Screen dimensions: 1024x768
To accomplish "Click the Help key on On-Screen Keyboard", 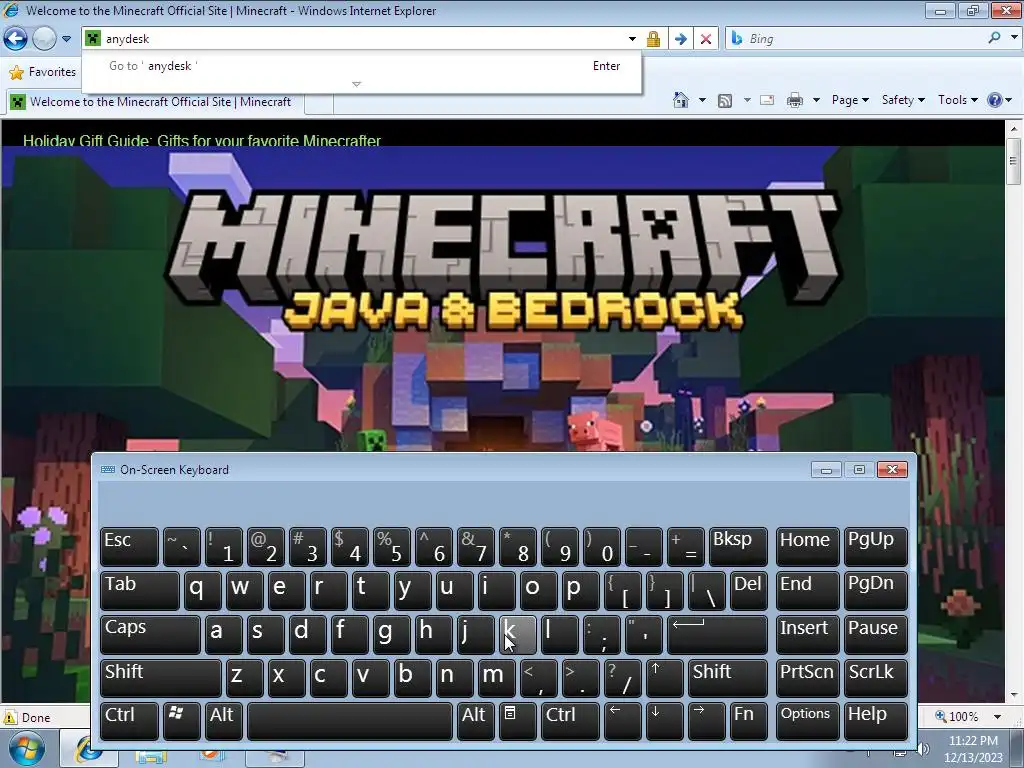I will tap(876, 721).
